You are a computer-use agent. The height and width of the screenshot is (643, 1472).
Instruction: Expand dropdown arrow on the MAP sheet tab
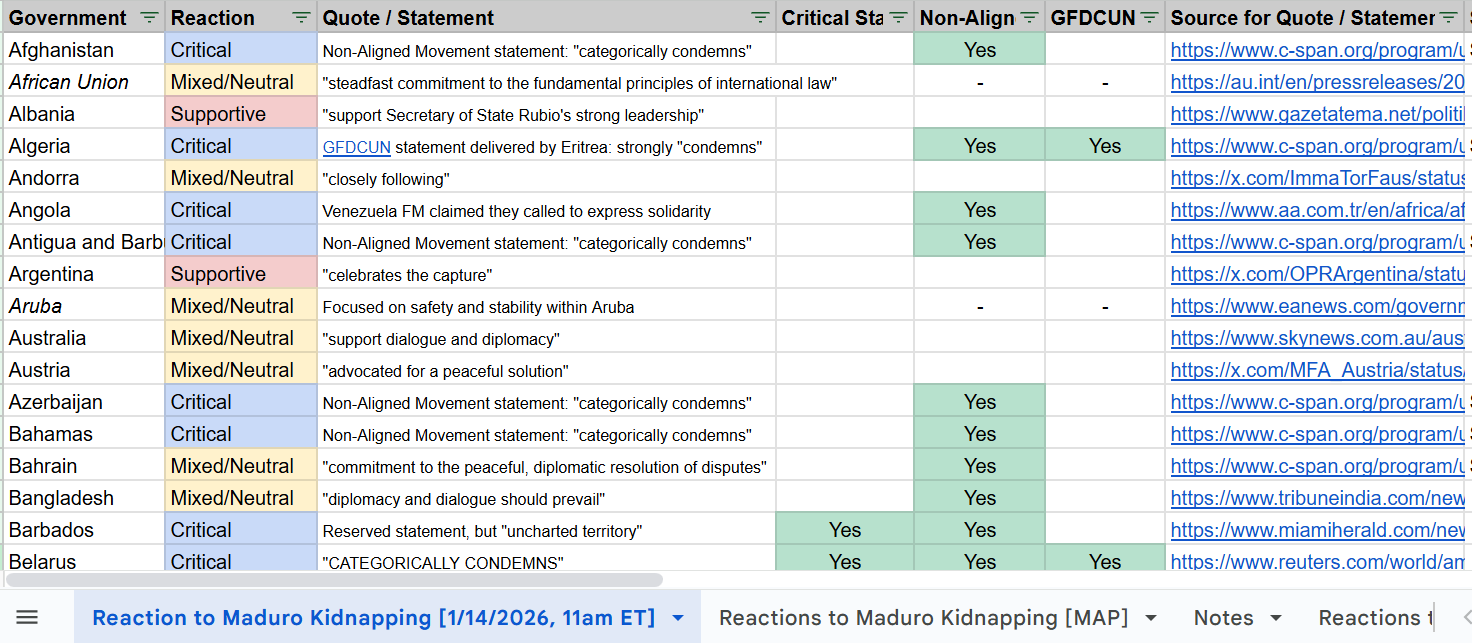(1151, 618)
